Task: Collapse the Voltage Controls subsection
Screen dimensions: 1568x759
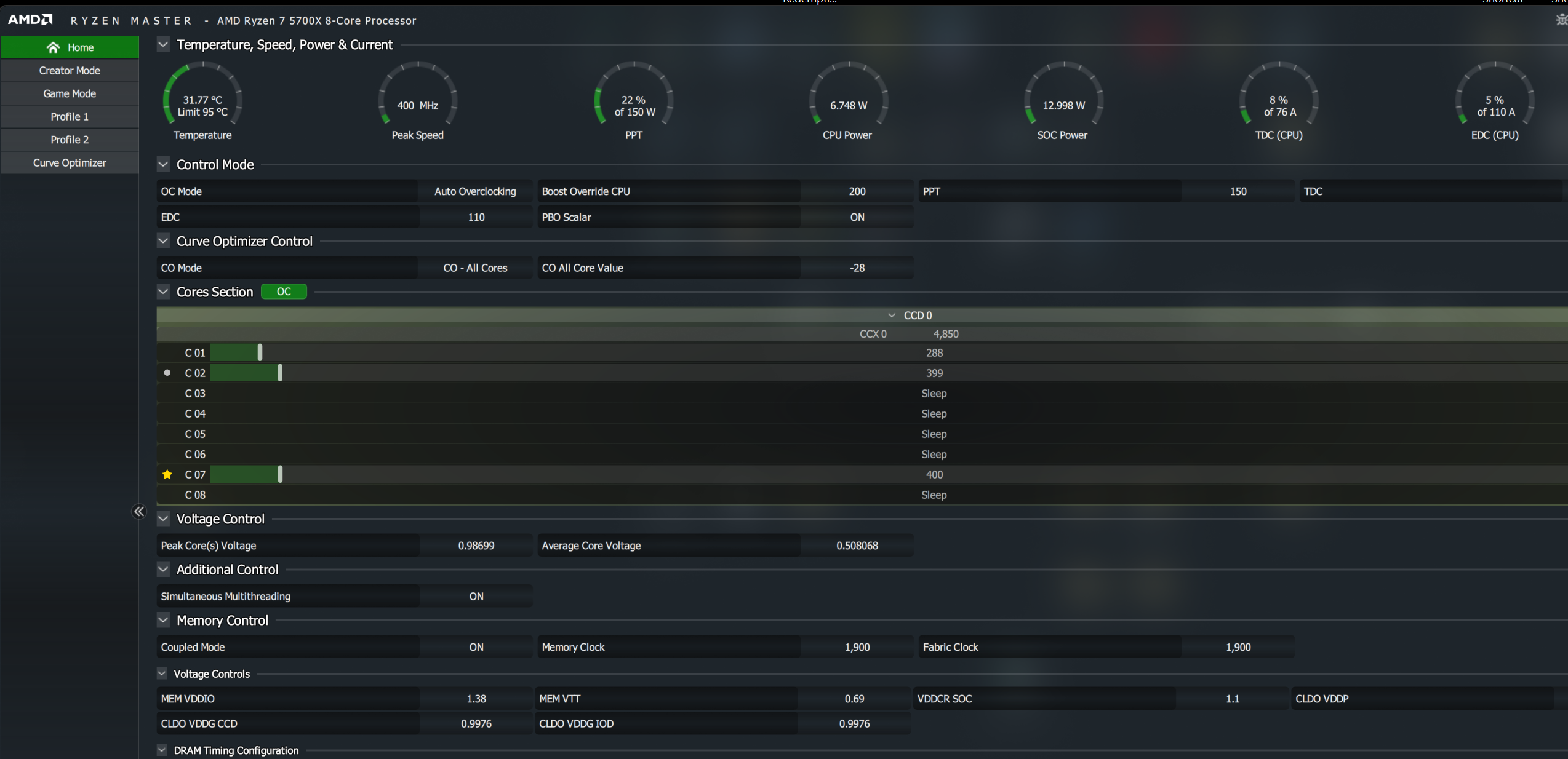Action: coord(162,674)
